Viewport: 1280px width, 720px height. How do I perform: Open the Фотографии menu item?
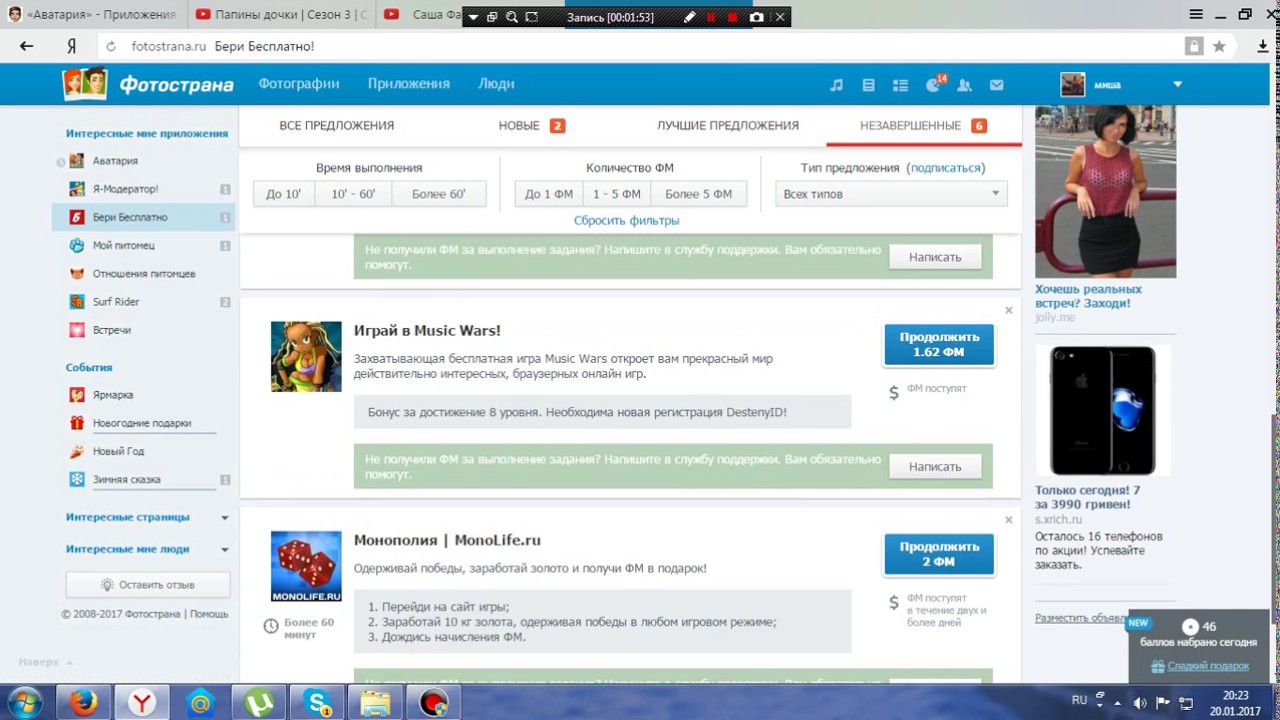pyautogui.click(x=299, y=84)
